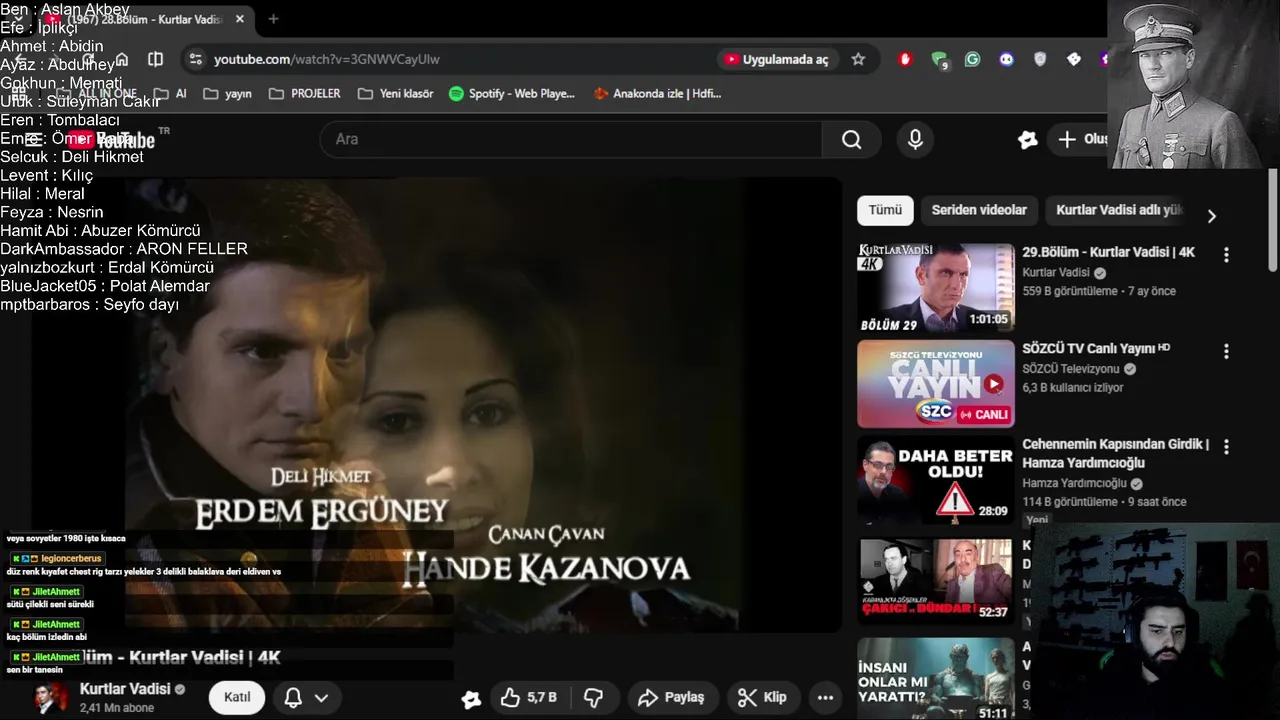Click inside the Ara search field
The width and height of the screenshot is (1280, 720).
coord(571,140)
